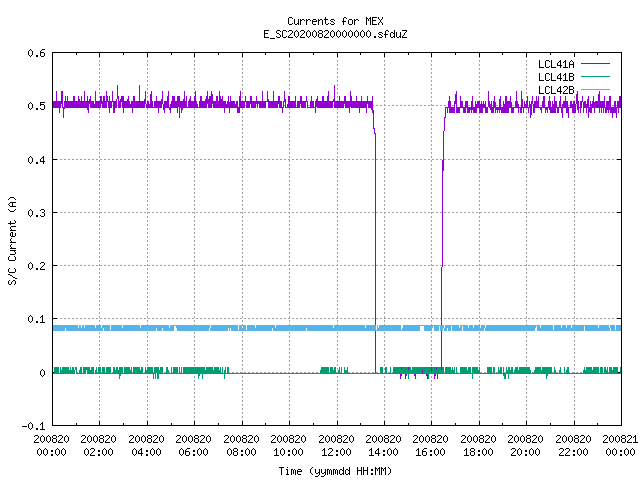Click the blue LCL42B trace band

coord(337,328)
